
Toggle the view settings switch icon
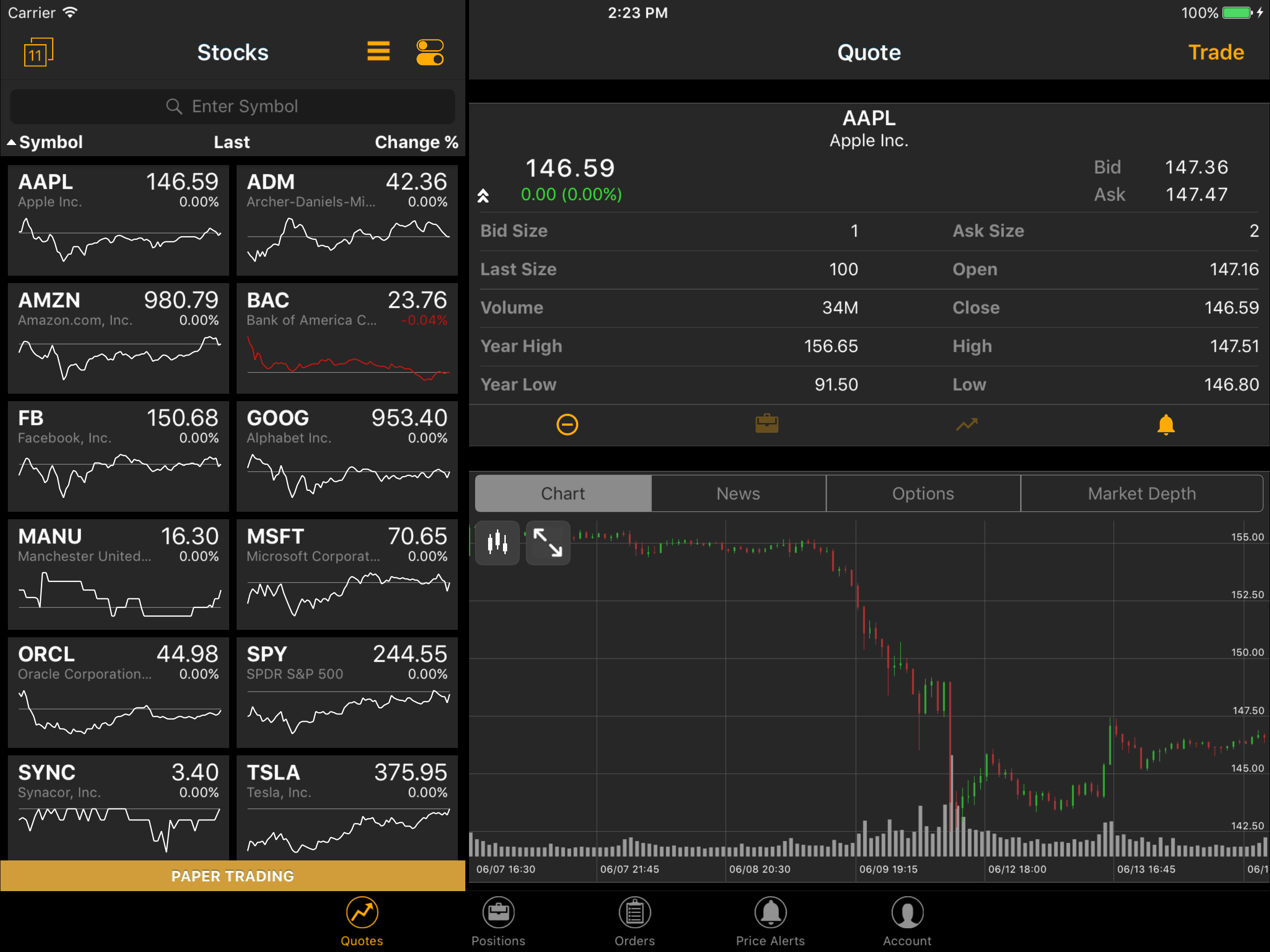430,52
